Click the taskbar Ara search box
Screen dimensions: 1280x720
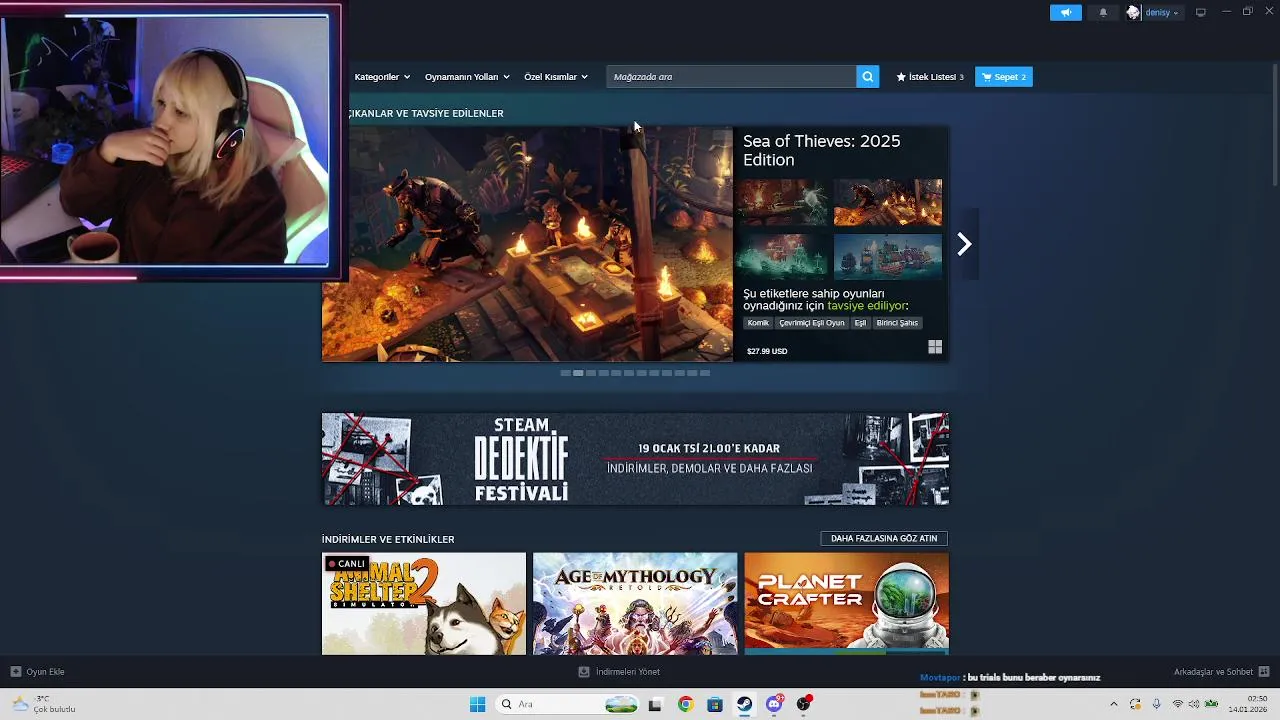(568, 704)
